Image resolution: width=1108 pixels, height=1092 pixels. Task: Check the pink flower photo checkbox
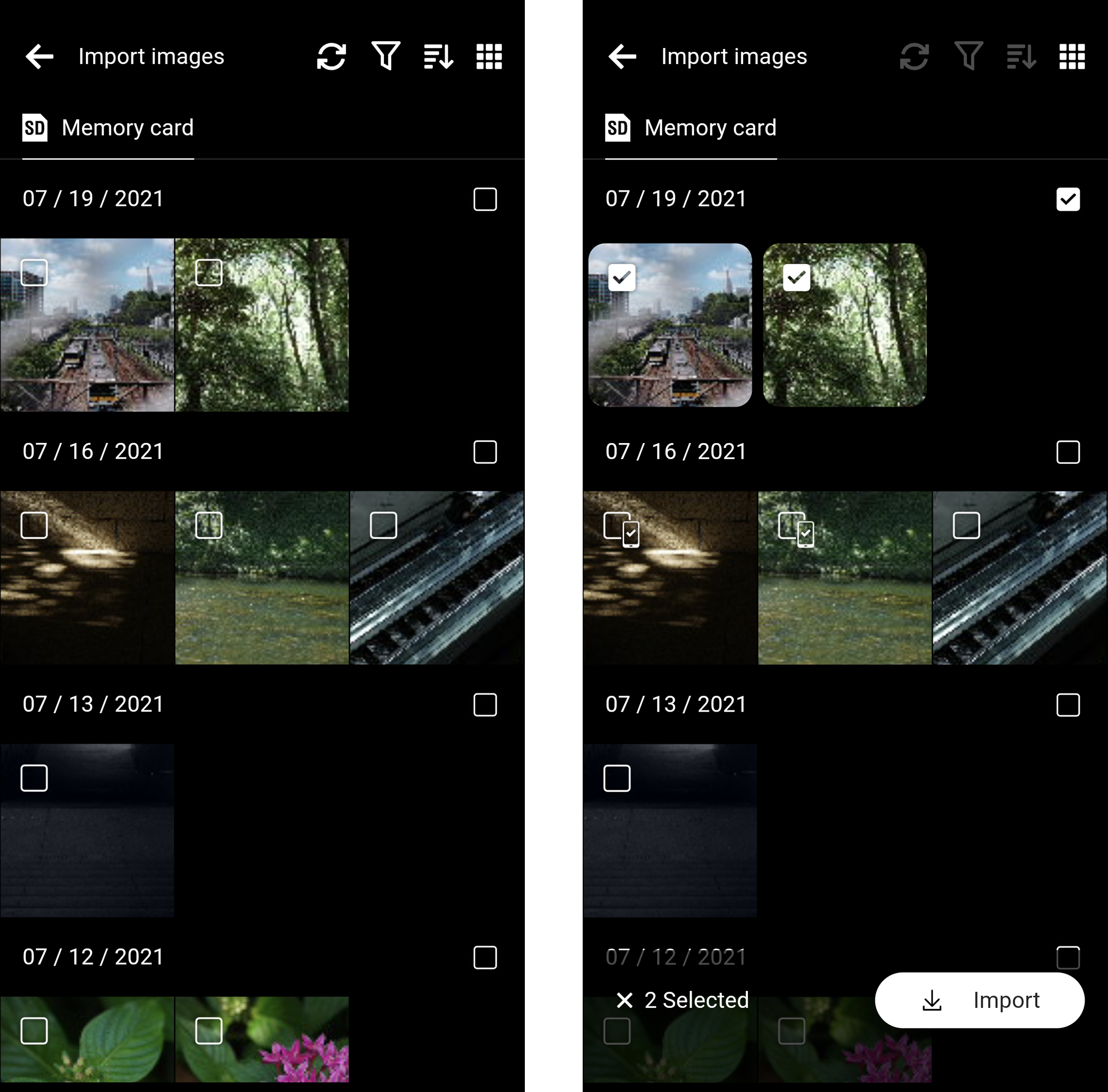[x=210, y=1030]
